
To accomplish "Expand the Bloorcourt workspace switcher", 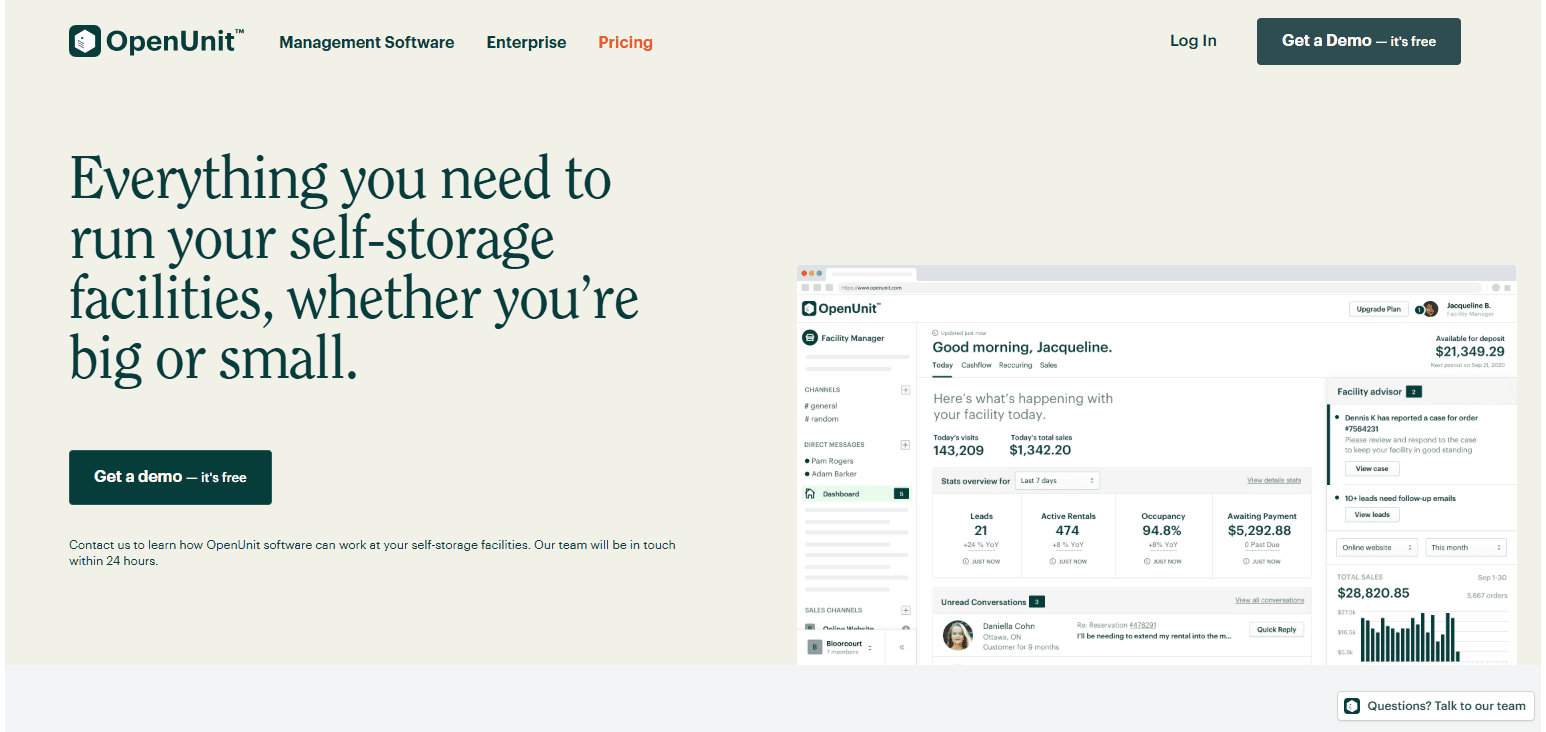I will (x=840, y=647).
